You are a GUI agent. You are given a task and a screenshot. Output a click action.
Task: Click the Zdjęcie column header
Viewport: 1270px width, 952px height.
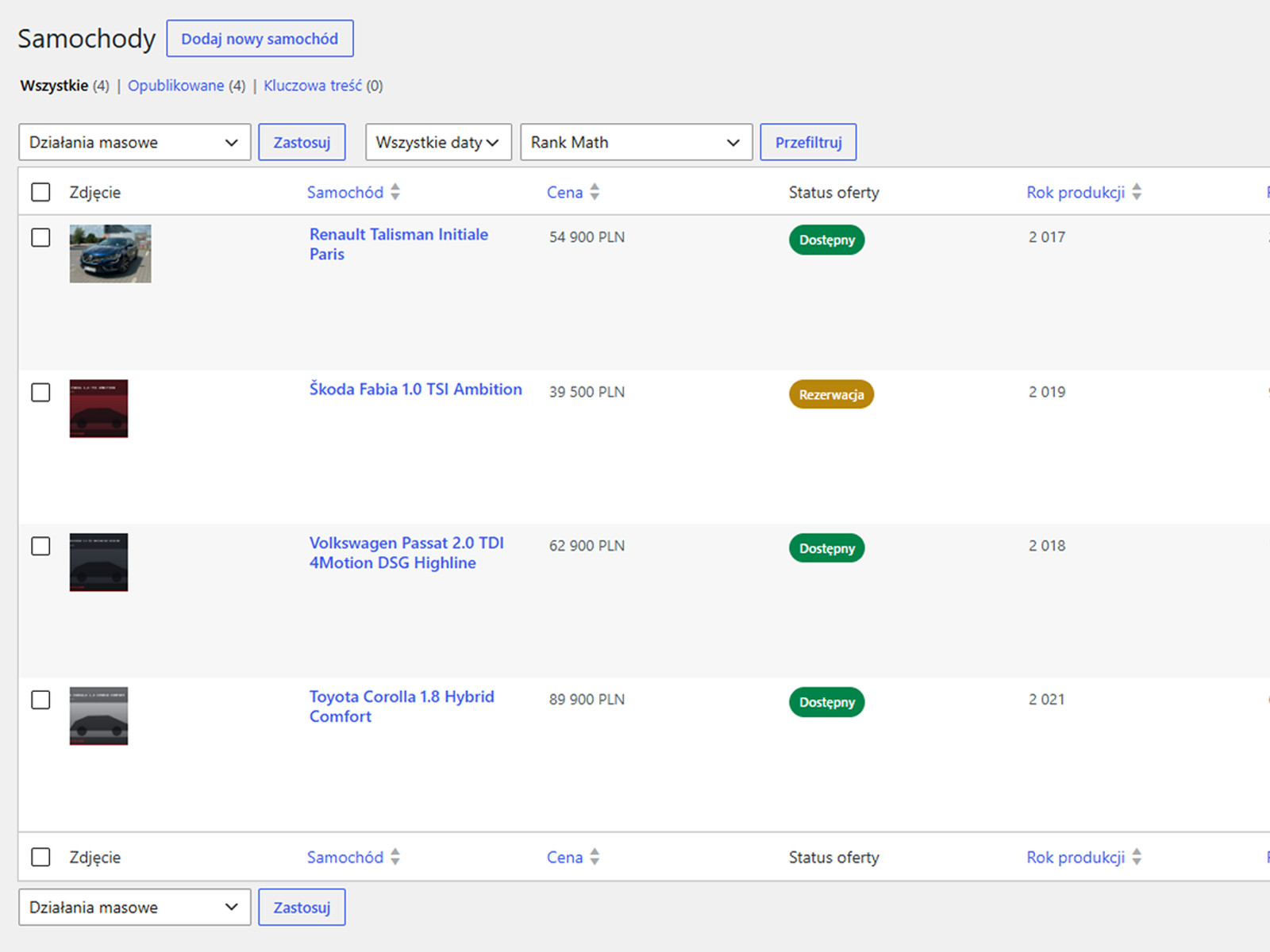tap(95, 192)
